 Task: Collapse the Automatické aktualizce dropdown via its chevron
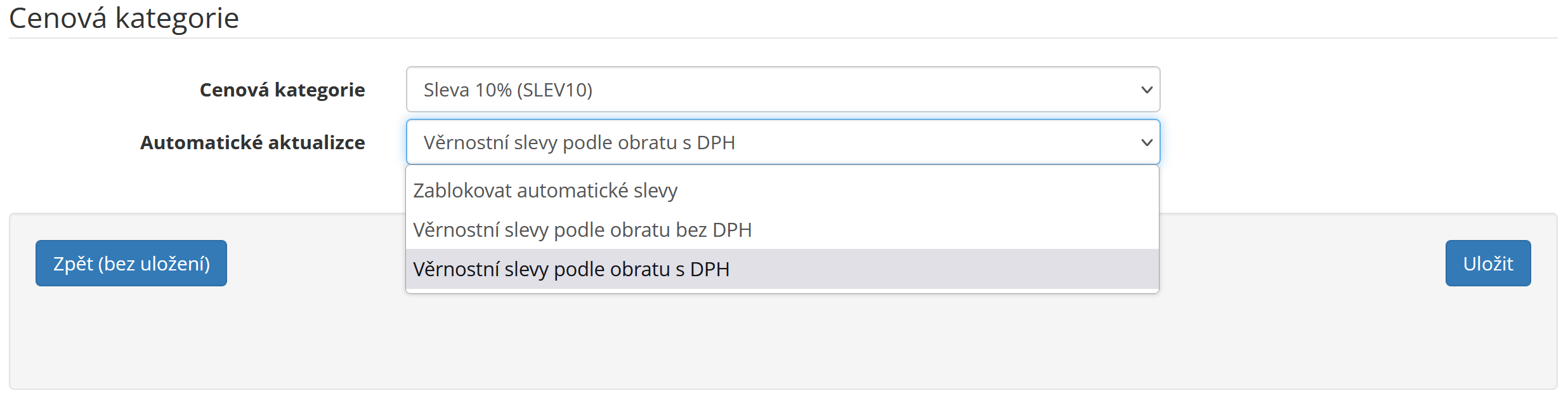[x=1146, y=142]
